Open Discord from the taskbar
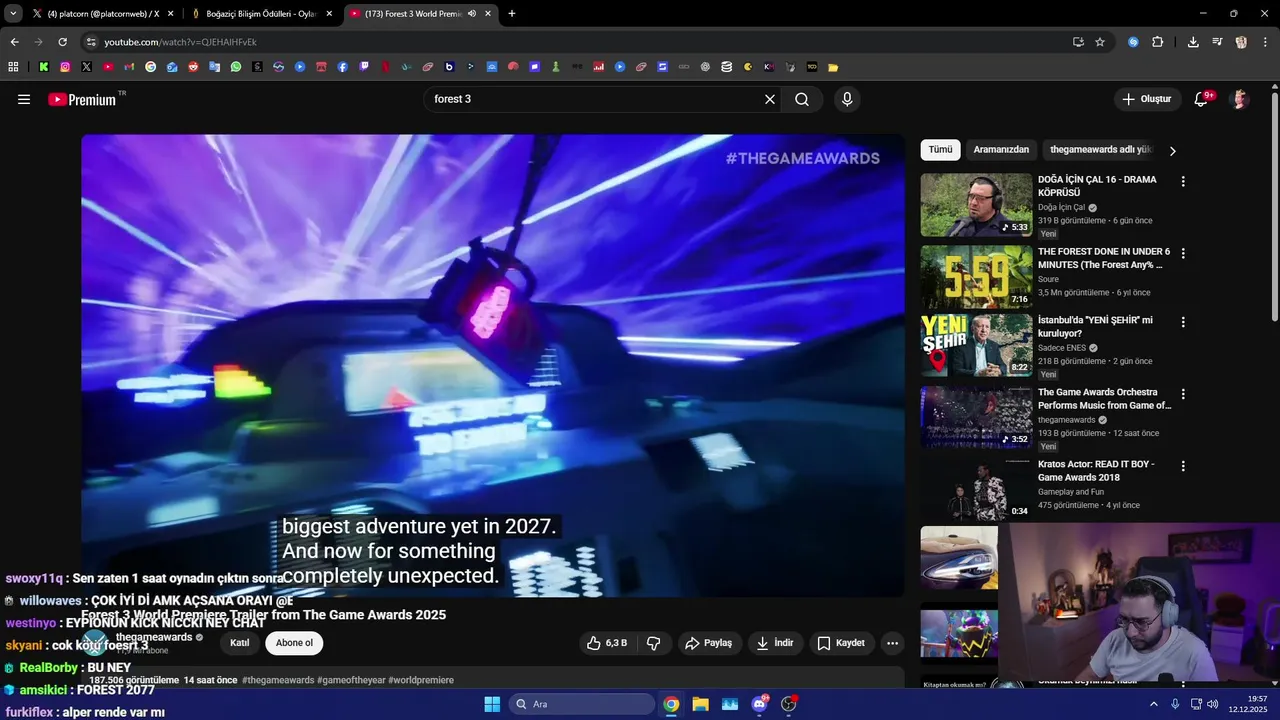This screenshot has height=720, width=1280. [759, 704]
